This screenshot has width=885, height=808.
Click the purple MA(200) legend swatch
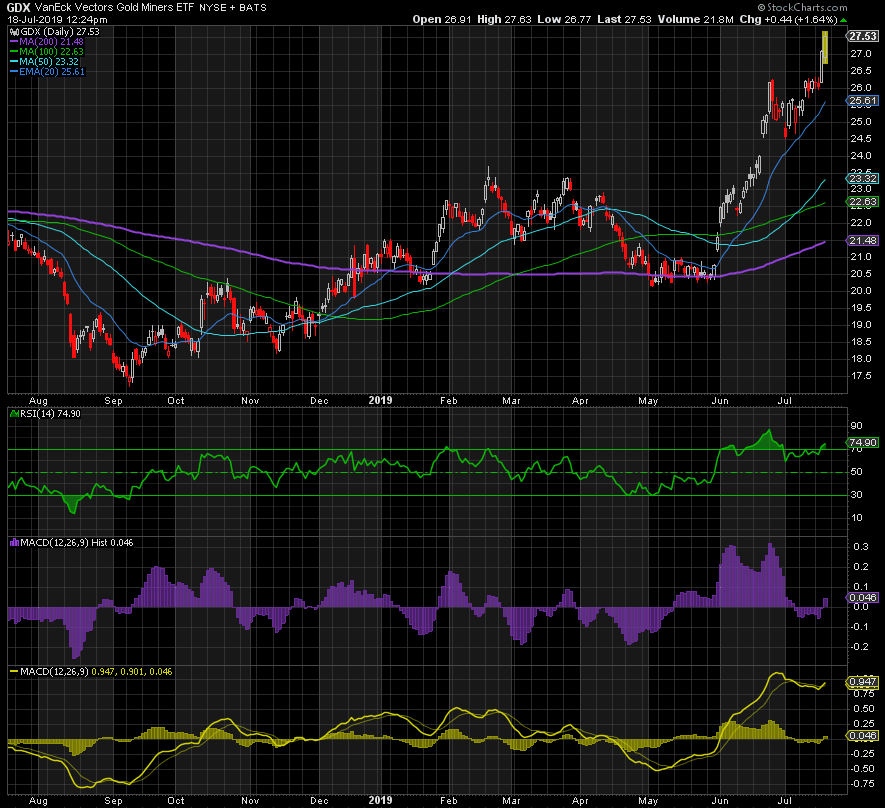(13, 42)
